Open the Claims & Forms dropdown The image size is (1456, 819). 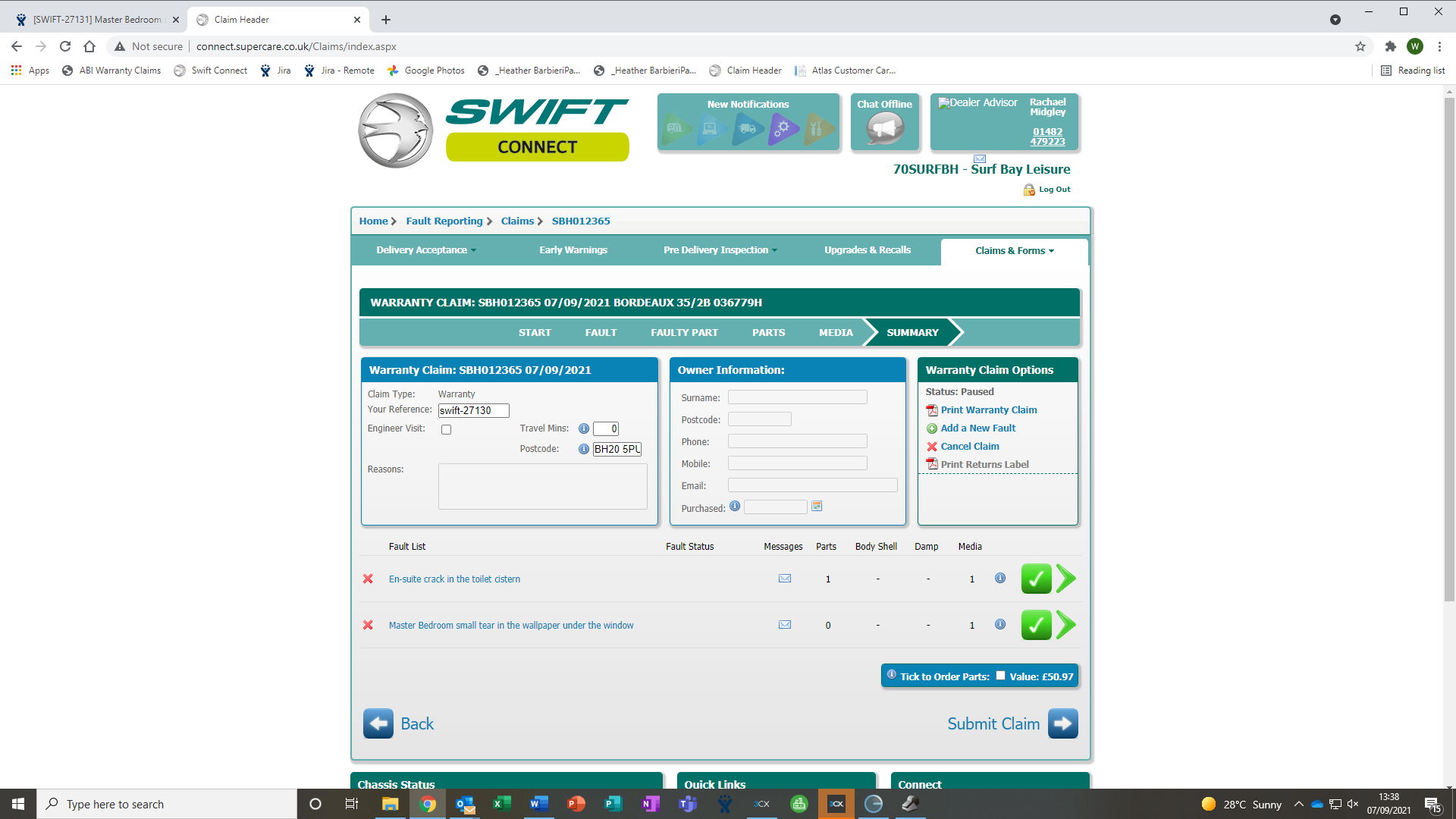[x=1014, y=251]
